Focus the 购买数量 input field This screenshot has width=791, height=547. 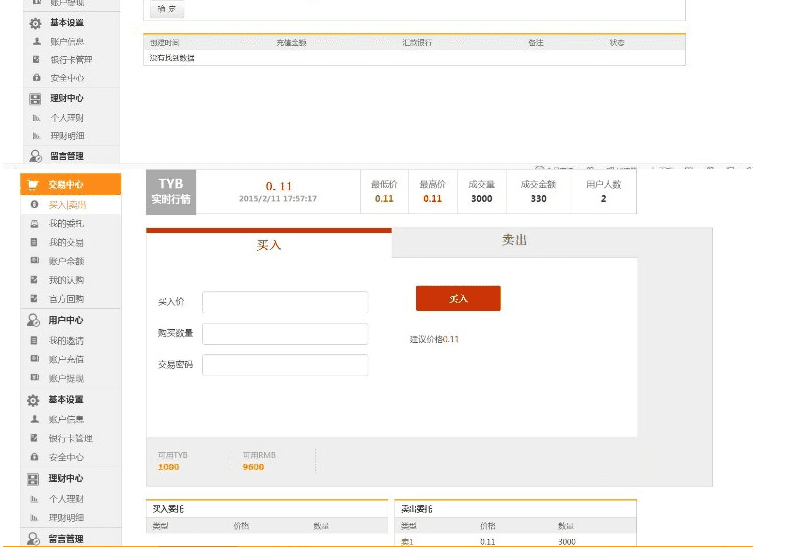click(285, 334)
